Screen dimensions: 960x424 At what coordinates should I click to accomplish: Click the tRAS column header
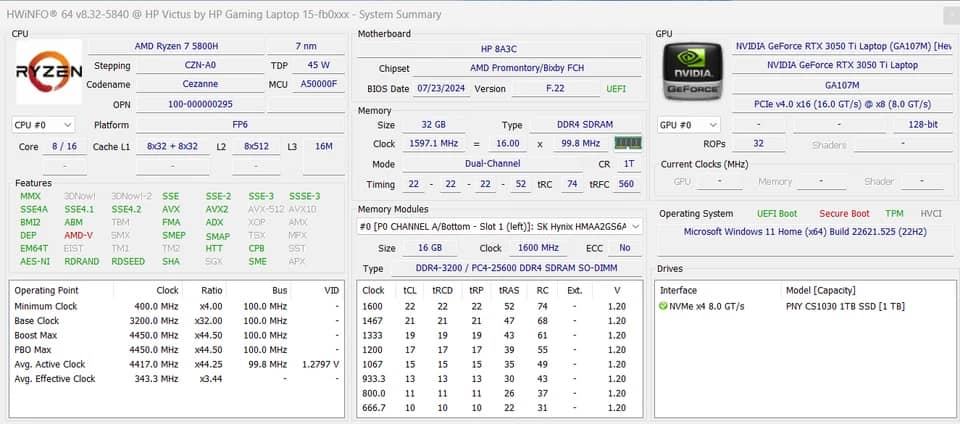(x=508, y=291)
